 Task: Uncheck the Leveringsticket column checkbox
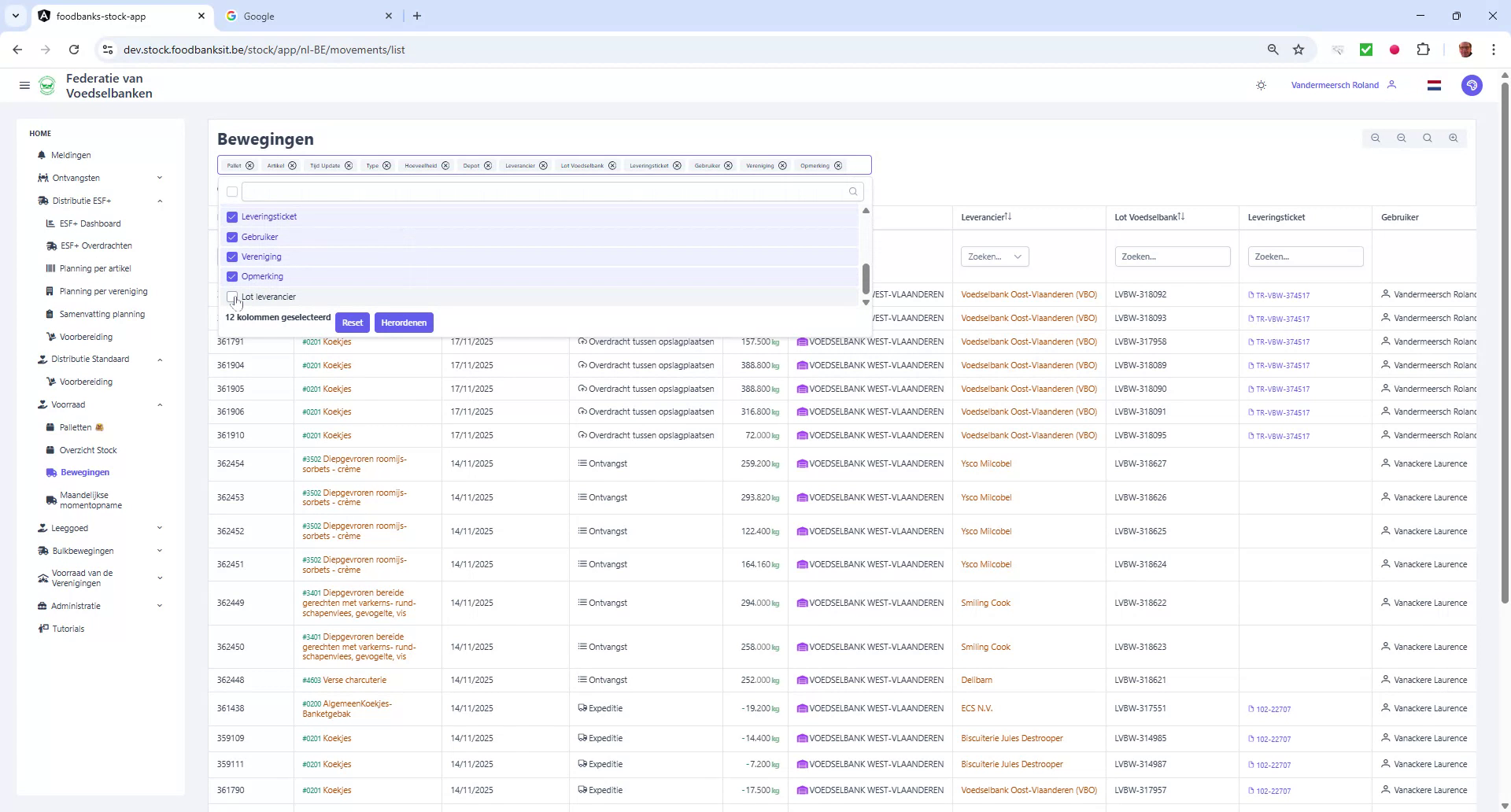click(231, 216)
